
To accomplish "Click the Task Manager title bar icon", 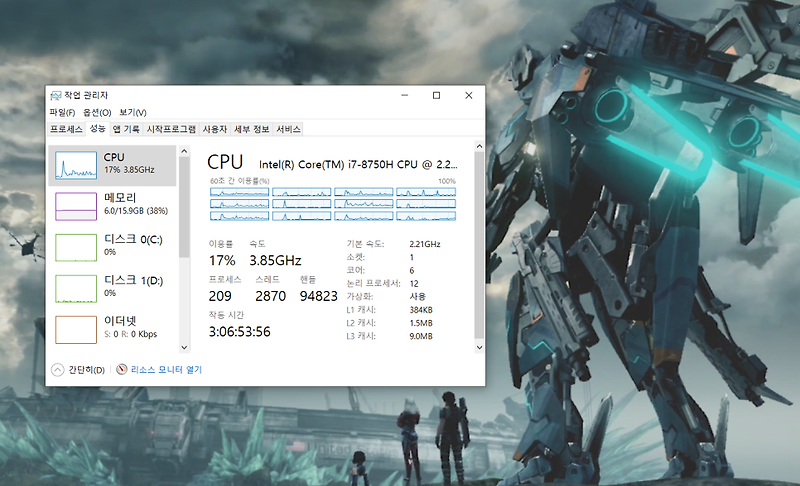I will pos(56,95).
